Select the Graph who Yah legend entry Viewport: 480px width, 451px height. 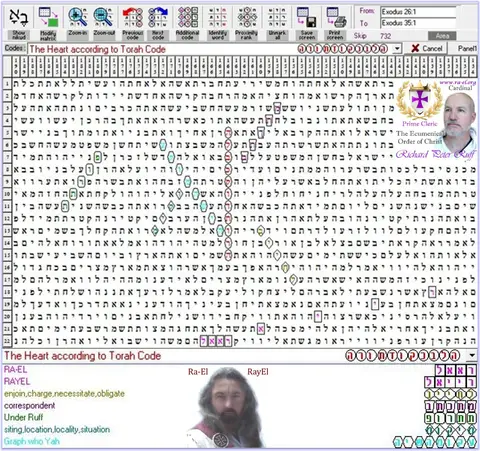click(32, 441)
